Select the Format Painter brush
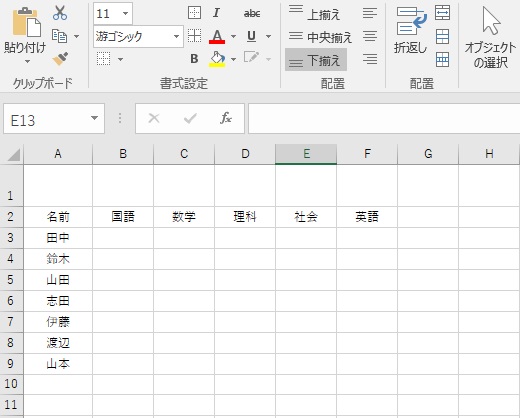 click(60, 59)
